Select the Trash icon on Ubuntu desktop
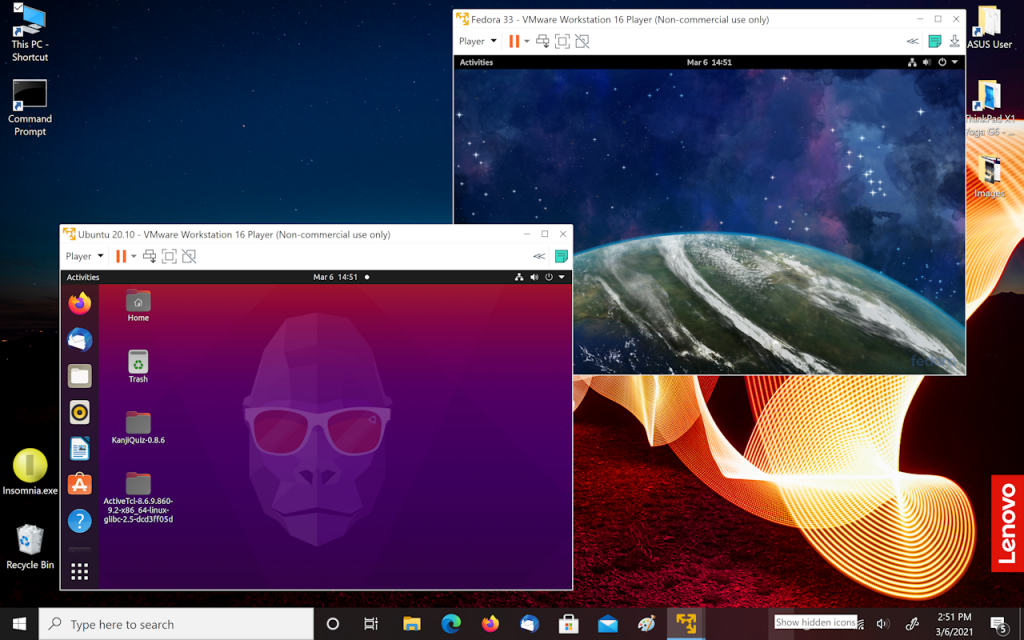The height and width of the screenshot is (640, 1024). (138, 366)
